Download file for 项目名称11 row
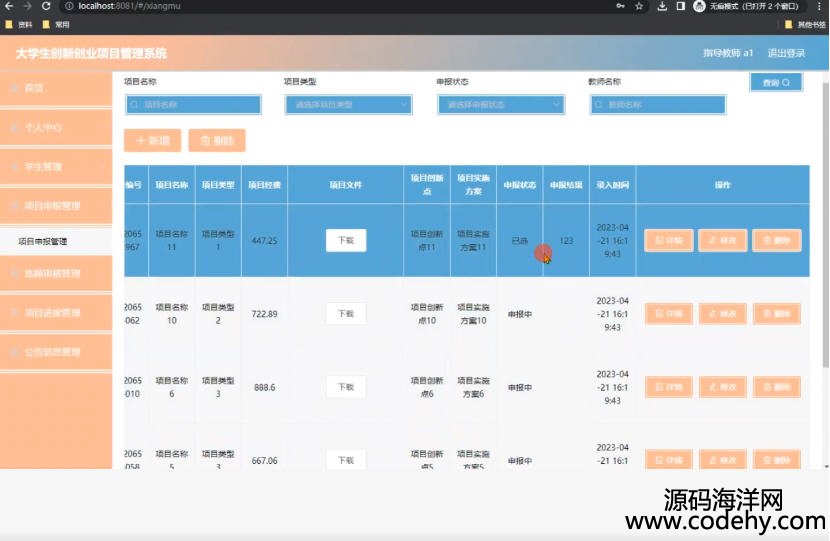The image size is (830, 541). (345, 240)
